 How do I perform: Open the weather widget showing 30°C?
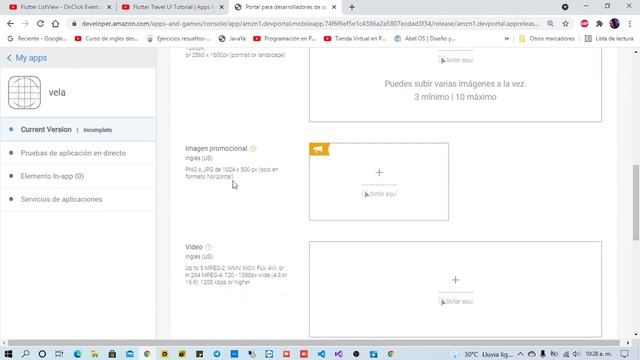tap(483, 354)
